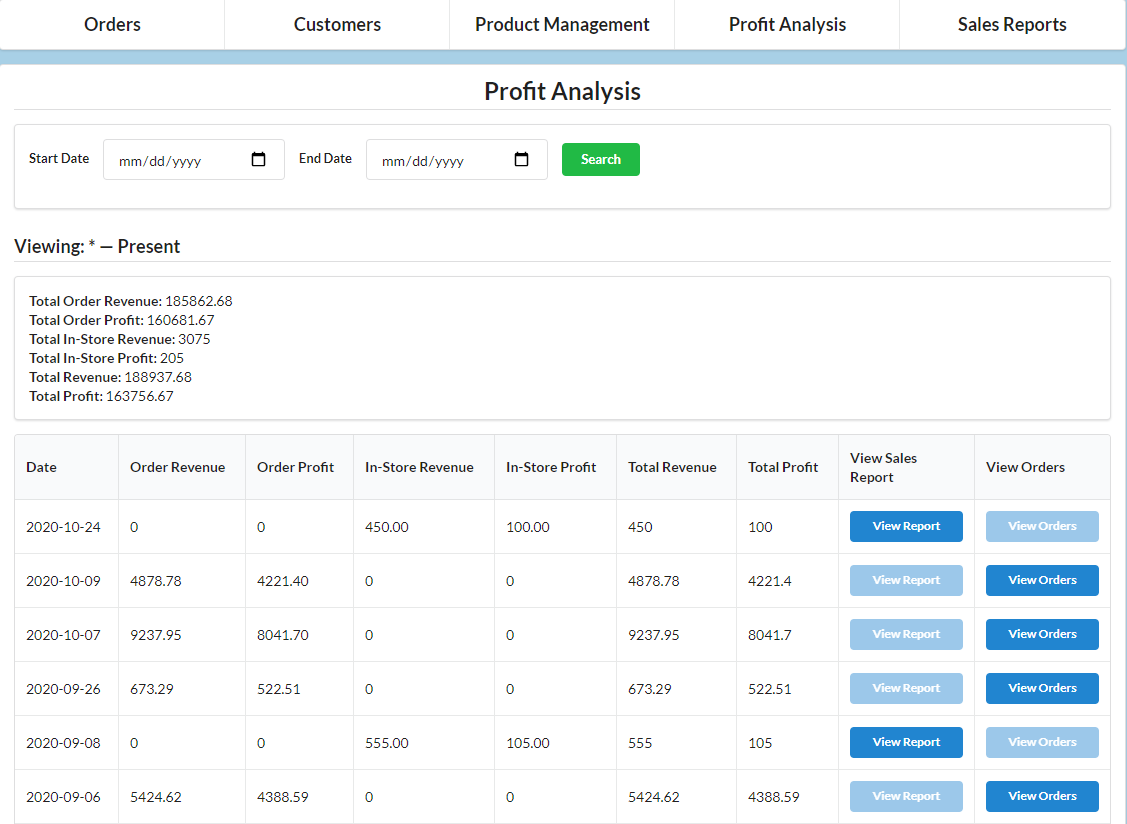1127x824 pixels.
Task: Open the Start Date calendar picker
Action: (259, 159)
